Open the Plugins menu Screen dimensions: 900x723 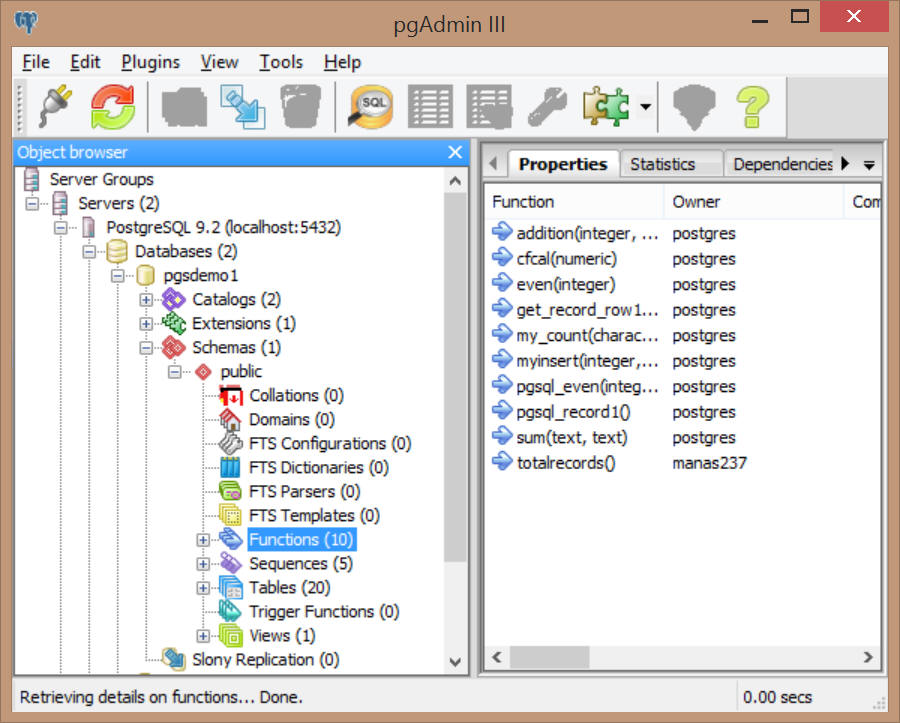coord(150,62)
